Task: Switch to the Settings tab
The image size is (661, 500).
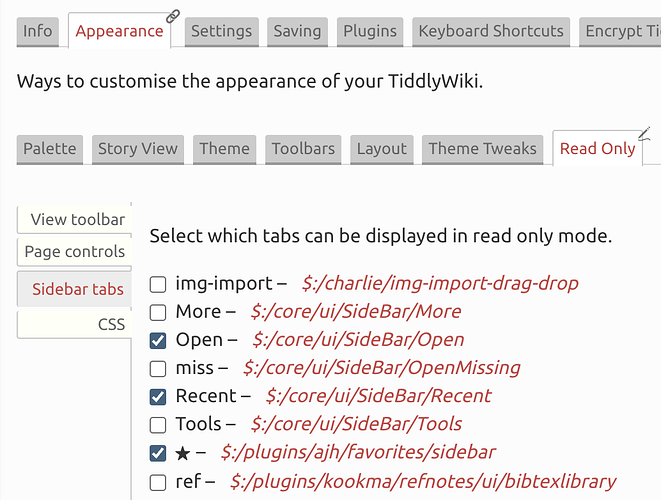Action: pos(221,31)
